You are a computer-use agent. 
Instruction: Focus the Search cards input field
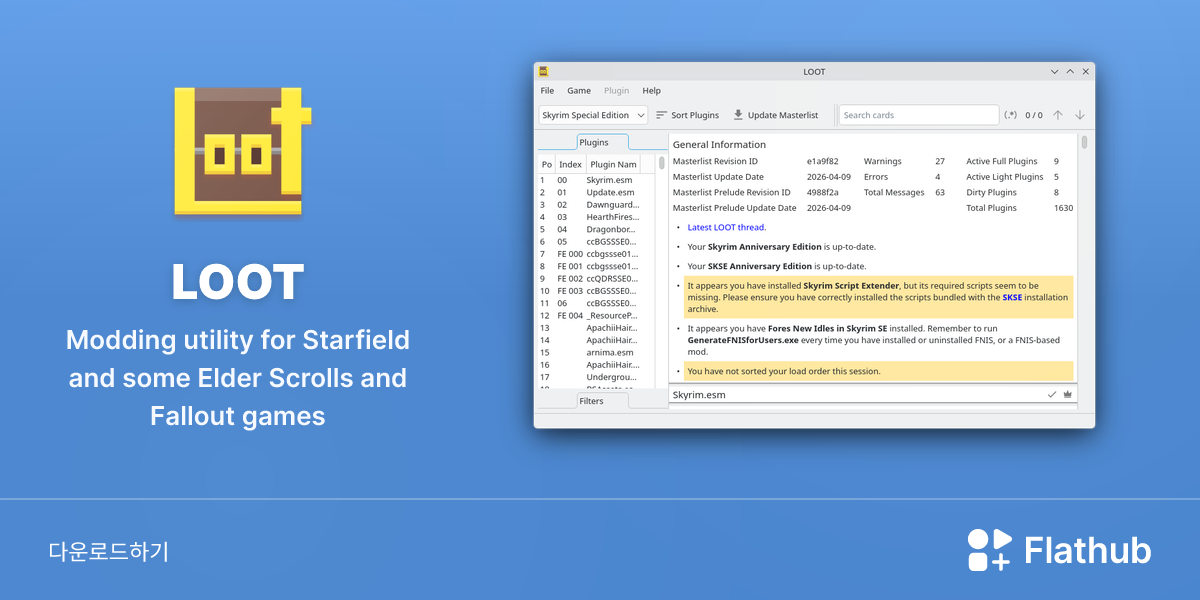[918, 115]
